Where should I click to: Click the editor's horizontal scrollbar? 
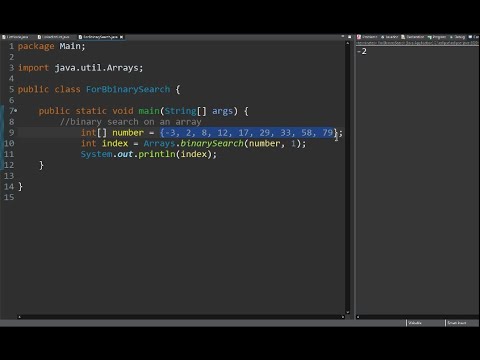pyautogui.click(x=181, y=317)
